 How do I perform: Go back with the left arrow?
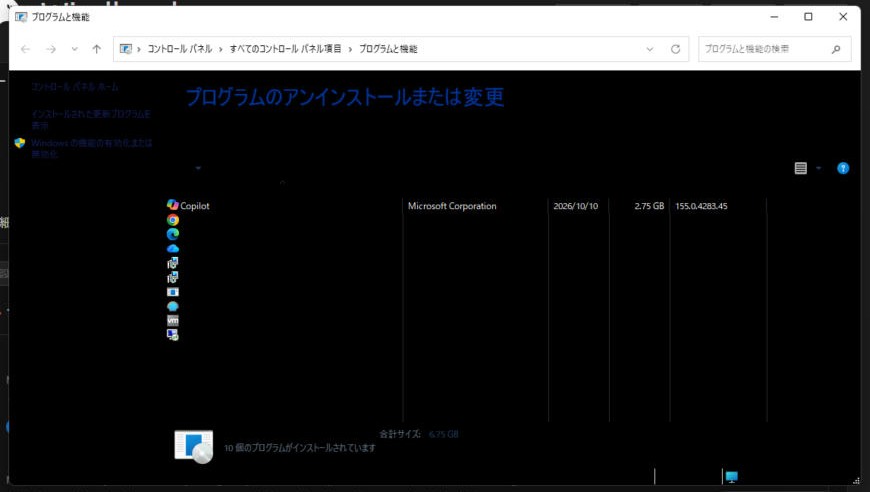pos(26,49)
